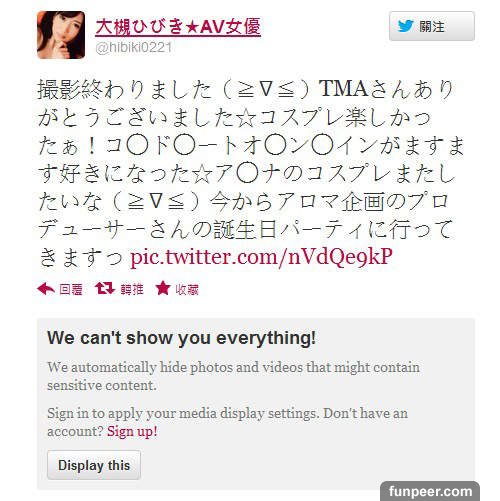Click the Japanese tweet body text
Image resolution: width=500 pixels, height=501 pixels.
click(x=251, y=173)
